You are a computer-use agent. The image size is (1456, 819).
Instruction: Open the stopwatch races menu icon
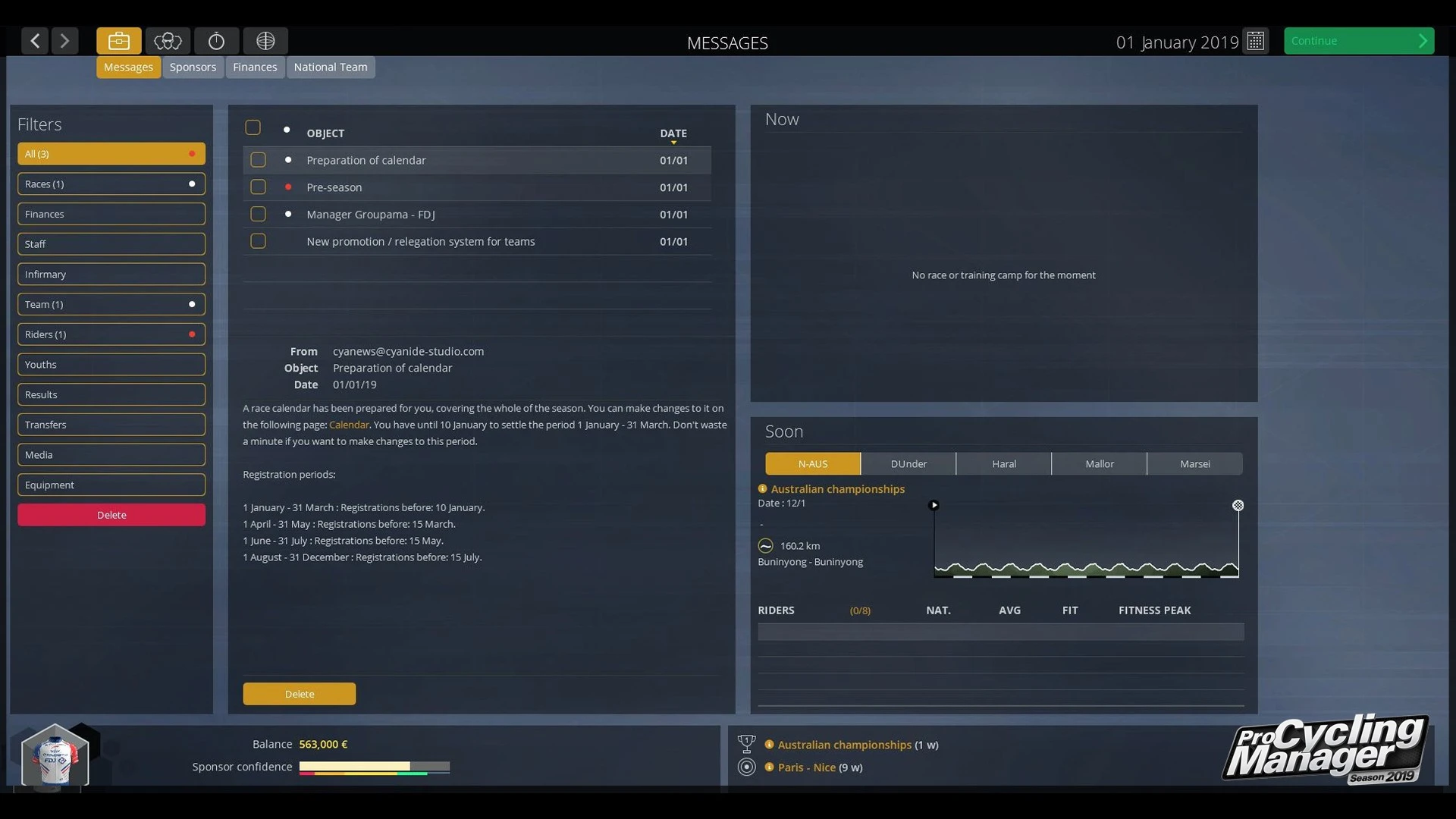[216, 41]
